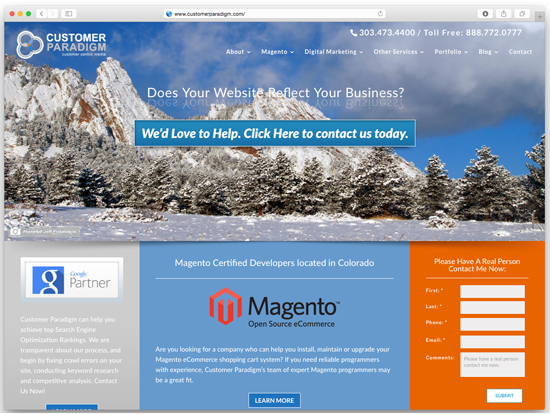Screen dimensions: 550x414
Task: Click the Customer Paradigm logo
Action: [61, 45]
